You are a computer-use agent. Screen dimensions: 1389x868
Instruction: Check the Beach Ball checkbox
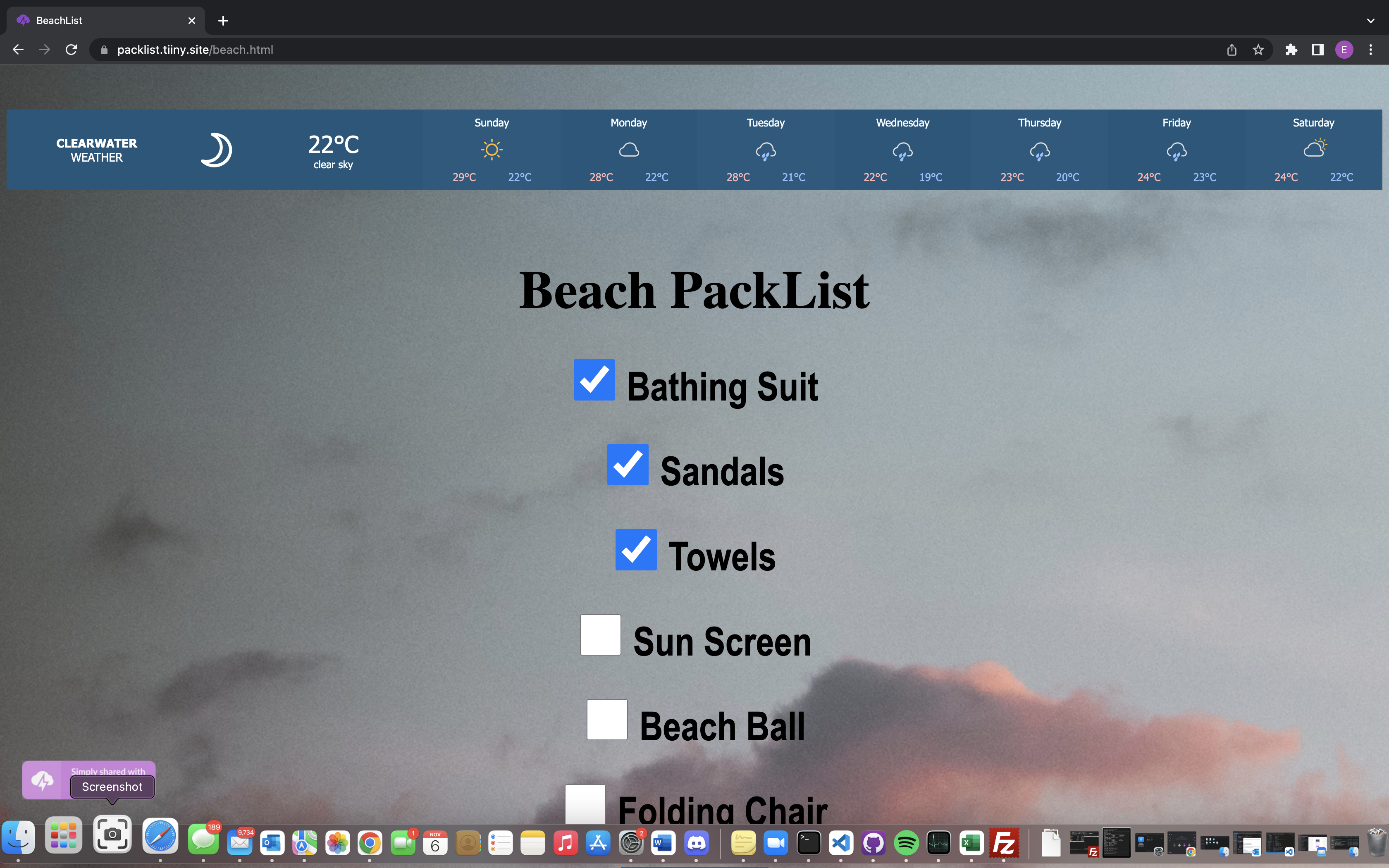coord(607,719)
